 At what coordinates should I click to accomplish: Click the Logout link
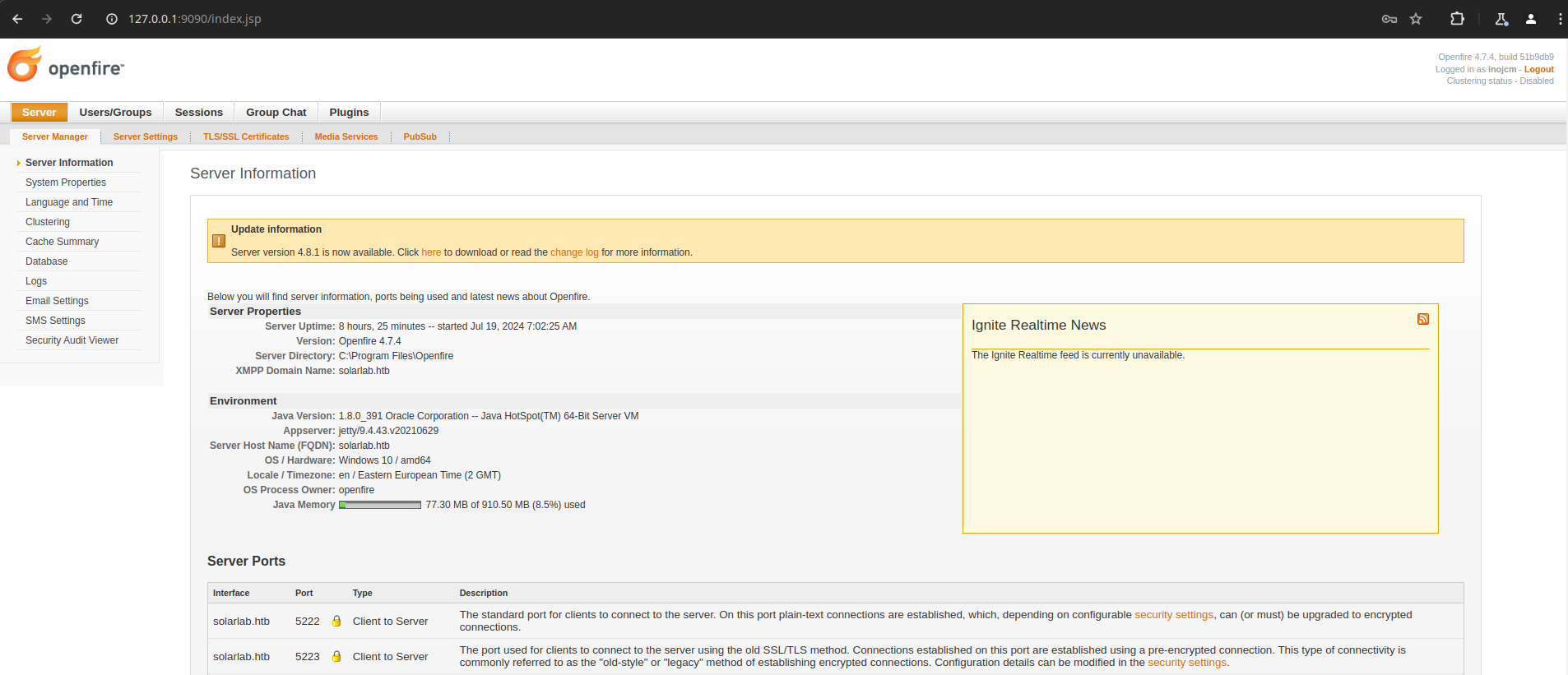pyautogui.click(x=1538, y=69)
